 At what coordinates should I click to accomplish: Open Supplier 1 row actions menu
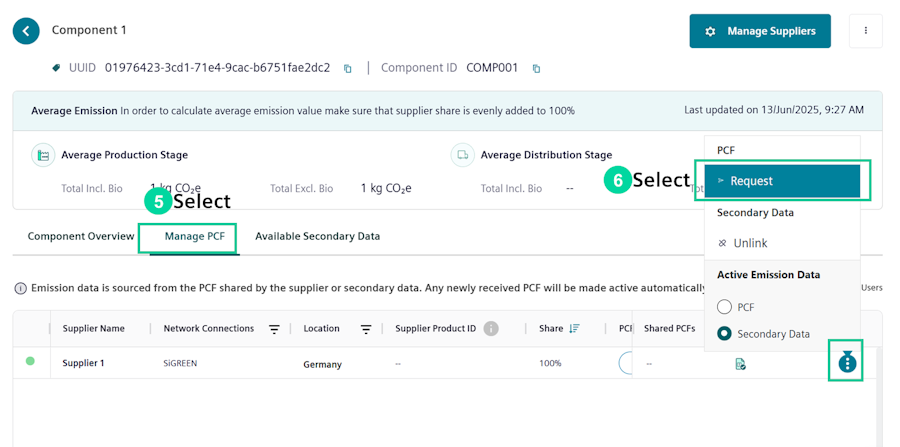[x=847, y=362]
